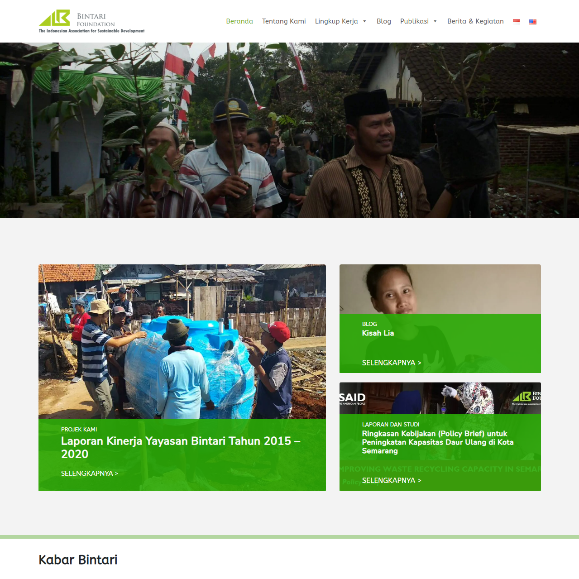The image size is (579, 579).
Task: Go to the Blog menu item
Action: pyautogui.click(x=384, y=21)
